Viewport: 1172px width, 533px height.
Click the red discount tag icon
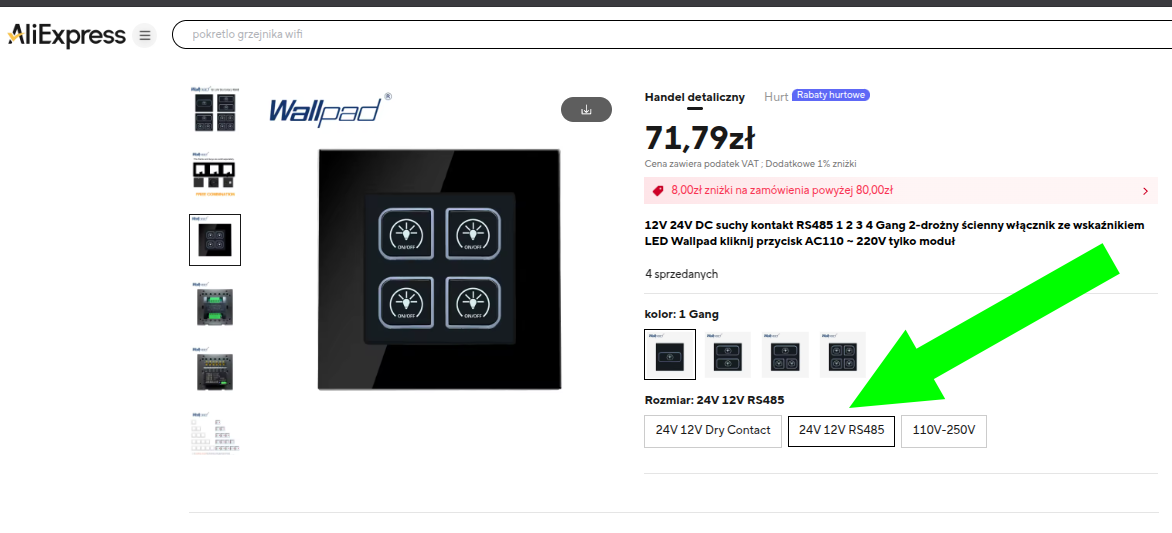[658, 191]
